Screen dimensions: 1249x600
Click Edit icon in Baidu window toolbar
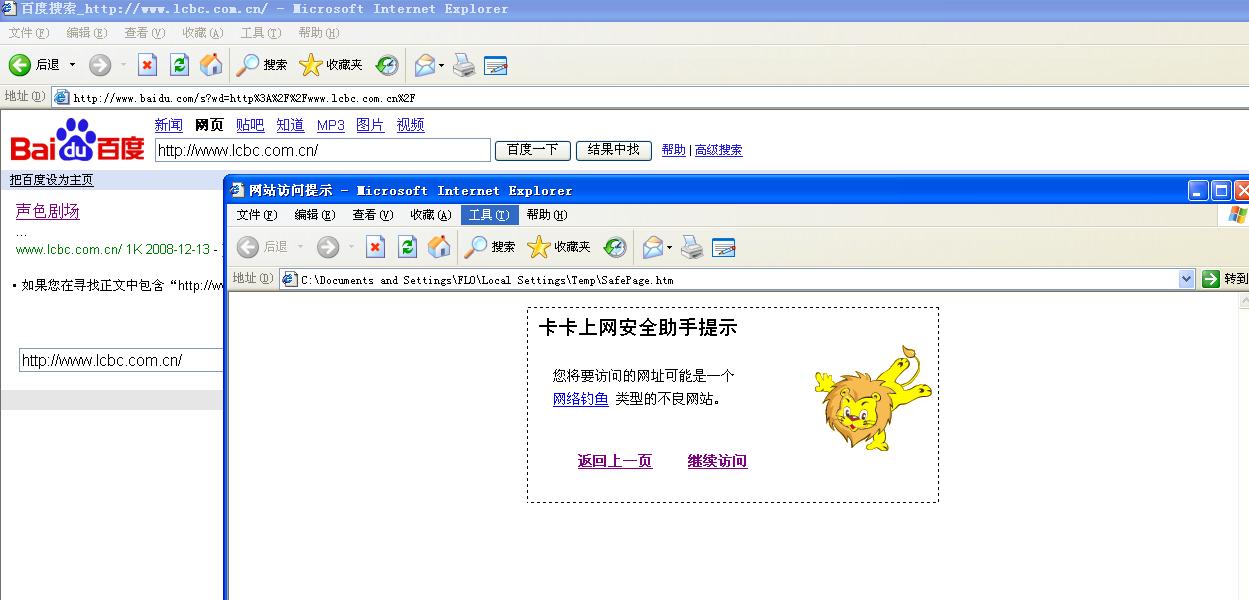coord(496,65)
